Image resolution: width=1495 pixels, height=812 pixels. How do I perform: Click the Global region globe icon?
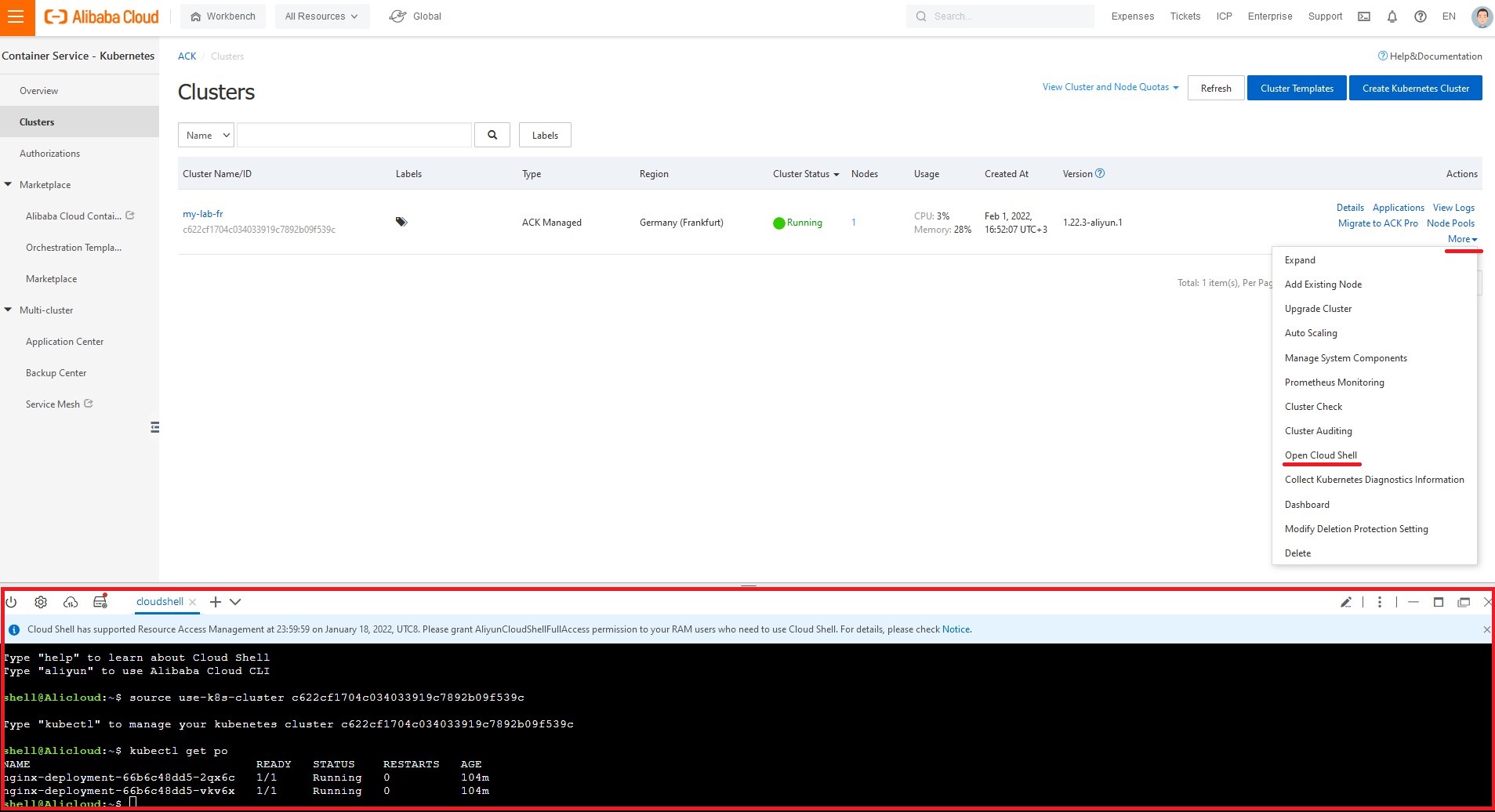398,16
